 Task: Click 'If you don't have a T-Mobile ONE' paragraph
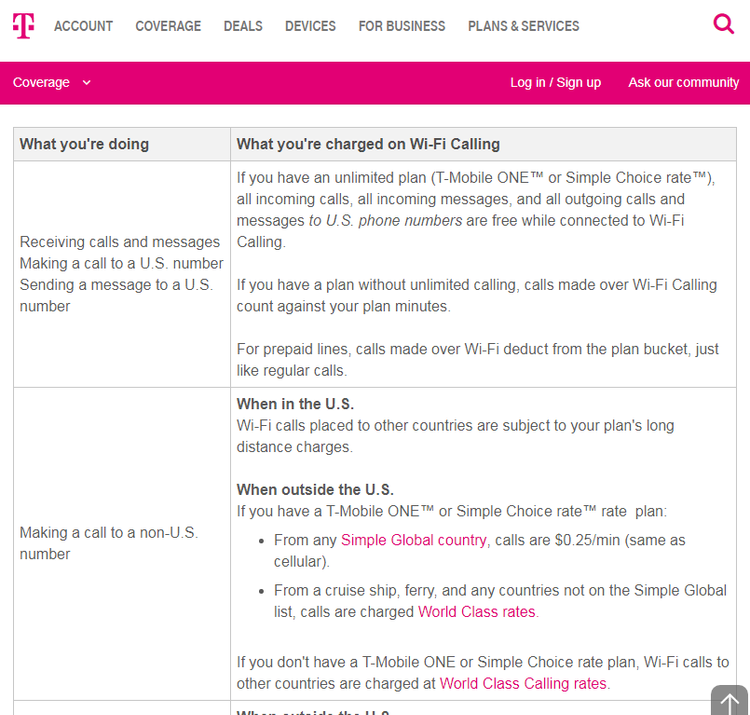point(483,673)
